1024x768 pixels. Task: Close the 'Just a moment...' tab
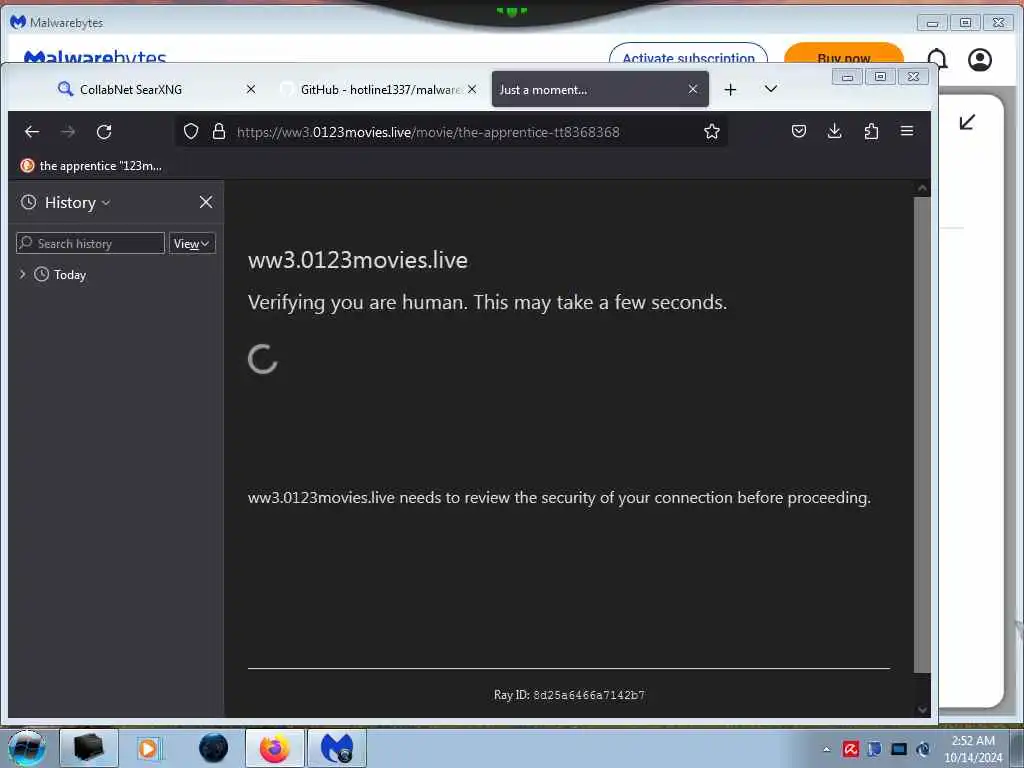(693, 89)
